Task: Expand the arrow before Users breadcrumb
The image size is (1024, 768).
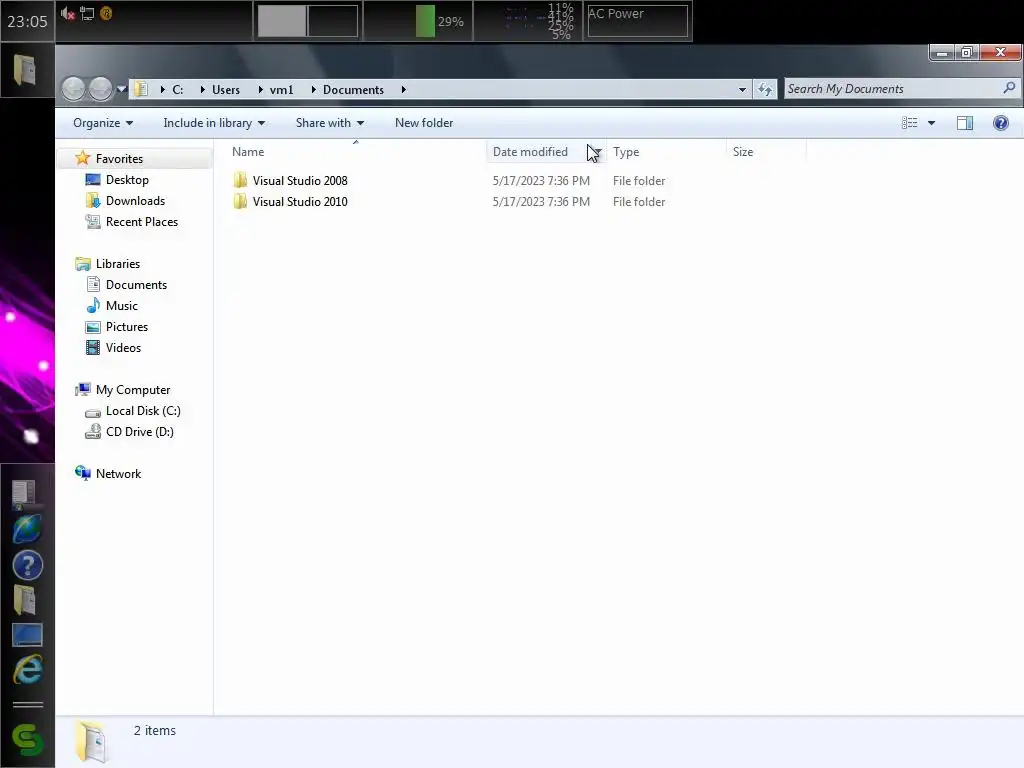Action: coord(202,89)
